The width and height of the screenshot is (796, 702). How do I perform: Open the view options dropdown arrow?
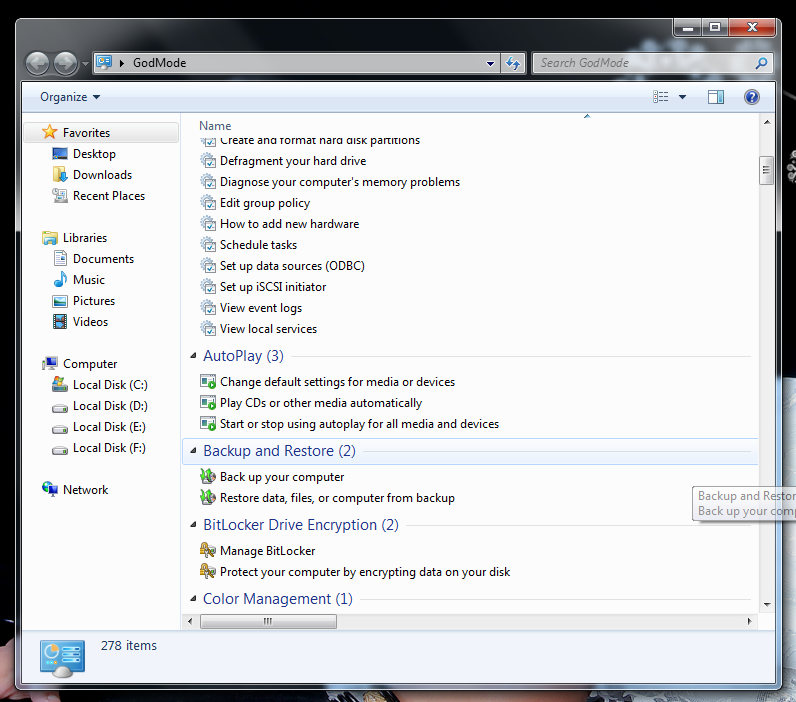682,96
